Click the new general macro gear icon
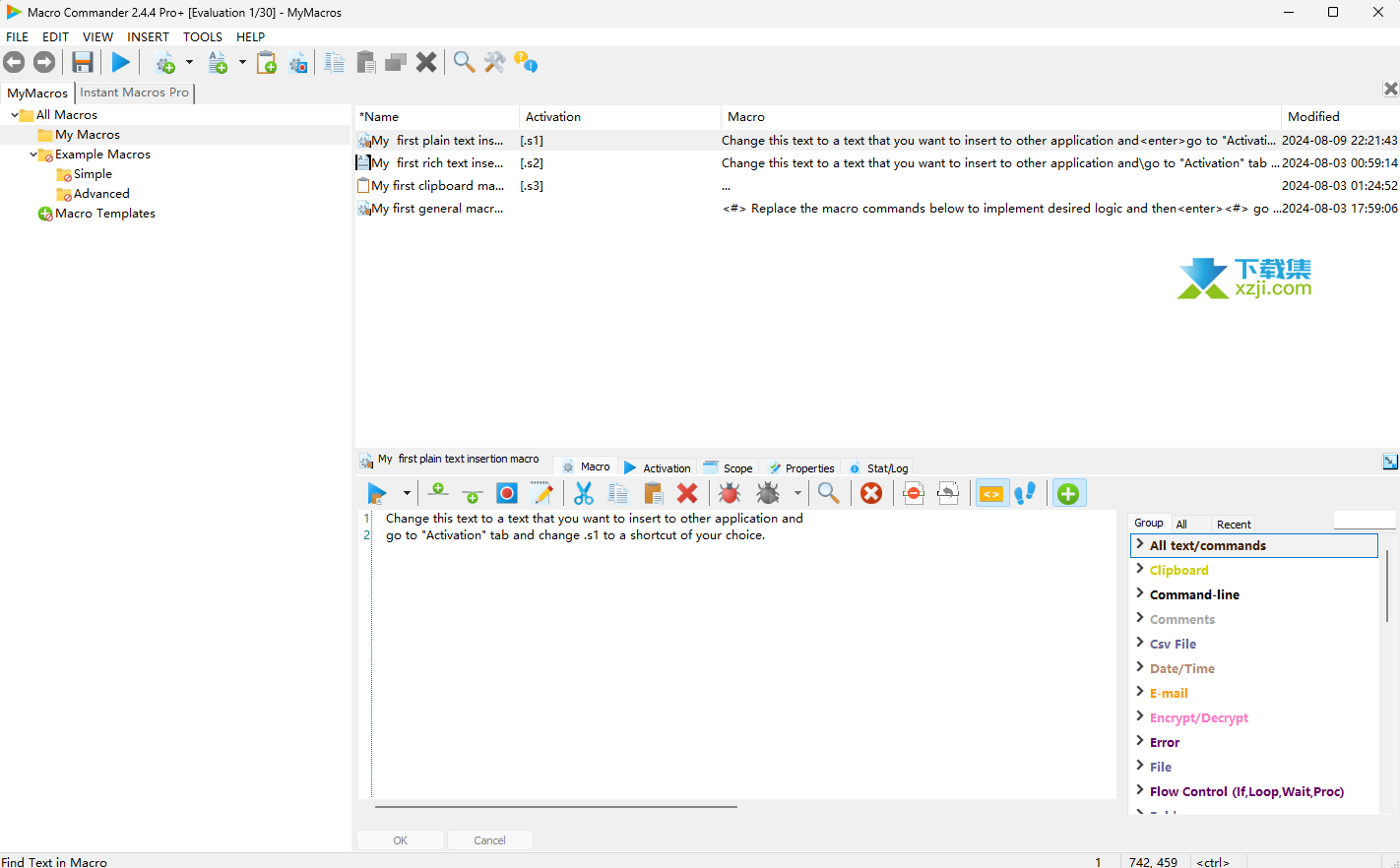 point(164,63)
